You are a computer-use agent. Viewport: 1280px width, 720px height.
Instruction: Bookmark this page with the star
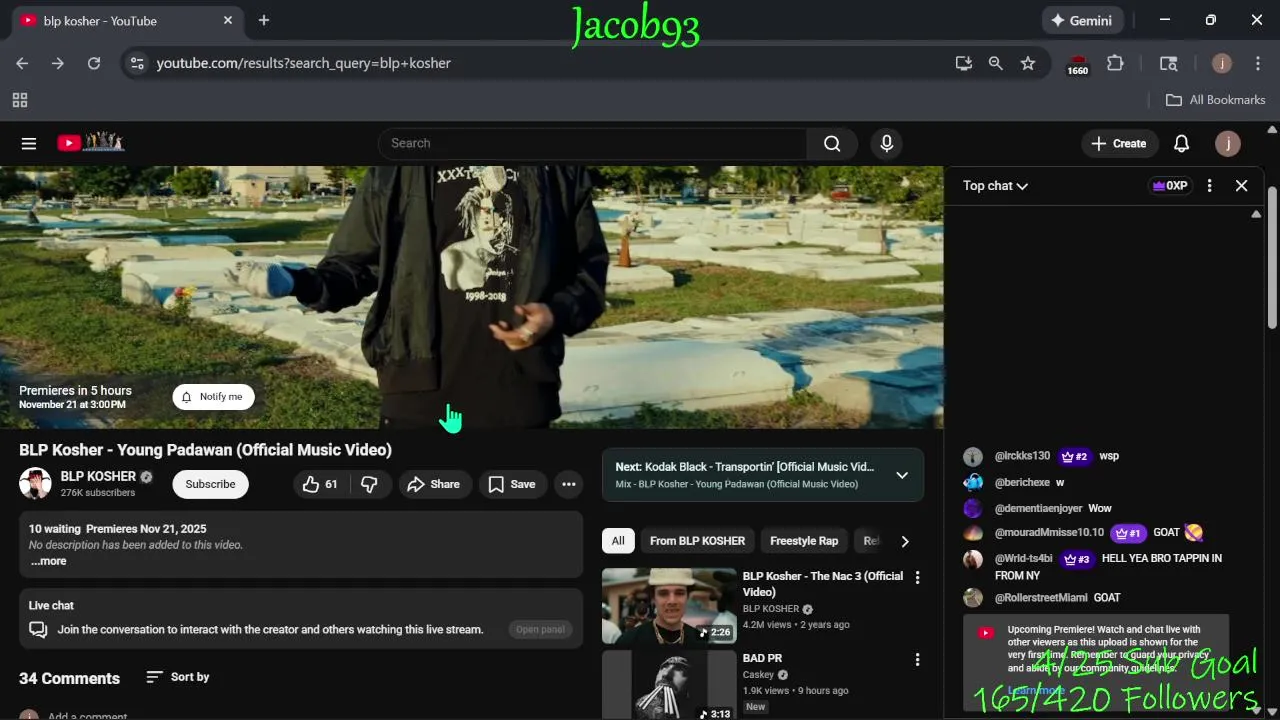(x=1028, y=63)
